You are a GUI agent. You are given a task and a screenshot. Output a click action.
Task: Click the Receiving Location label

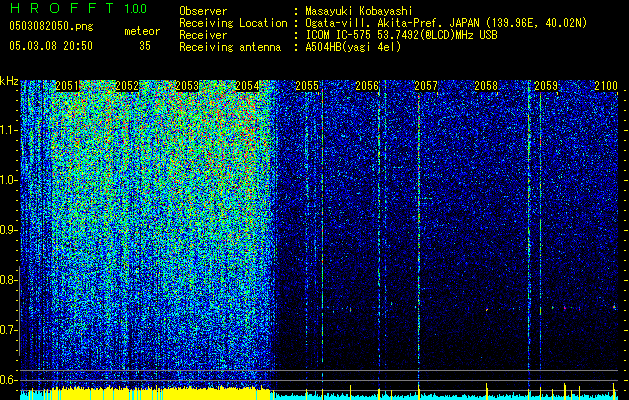point(233,23)
